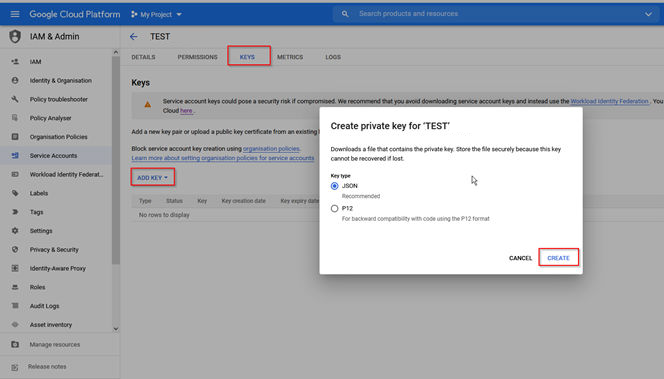Click the search magnifier icon
This screenshot has height=379, width=664.
click(x=345, y=14)
